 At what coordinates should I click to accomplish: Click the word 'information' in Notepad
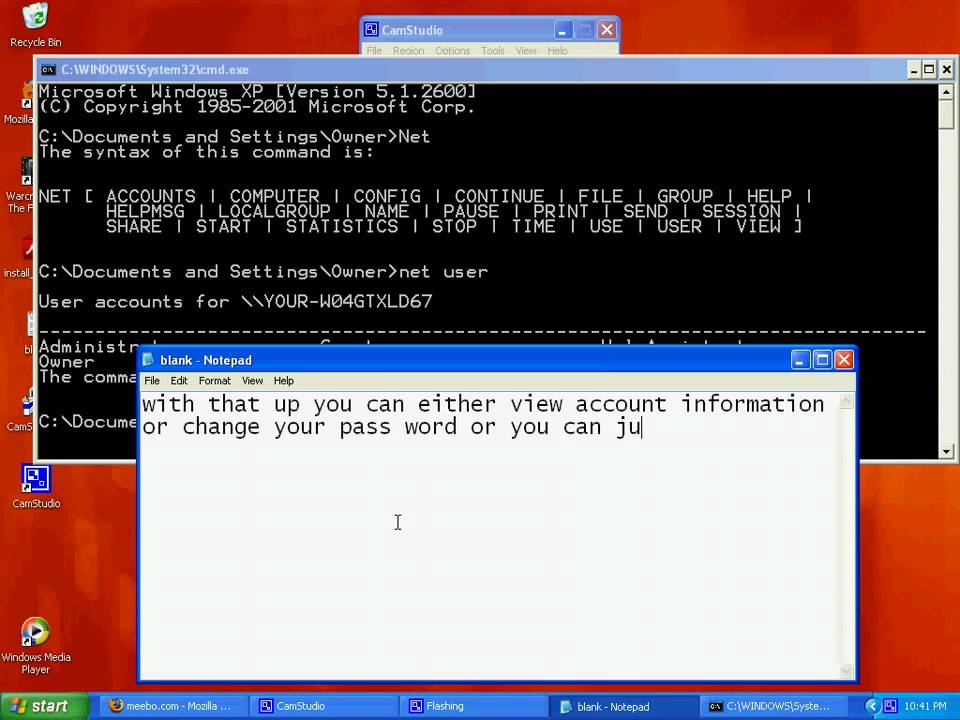click(x=752, y=404)
